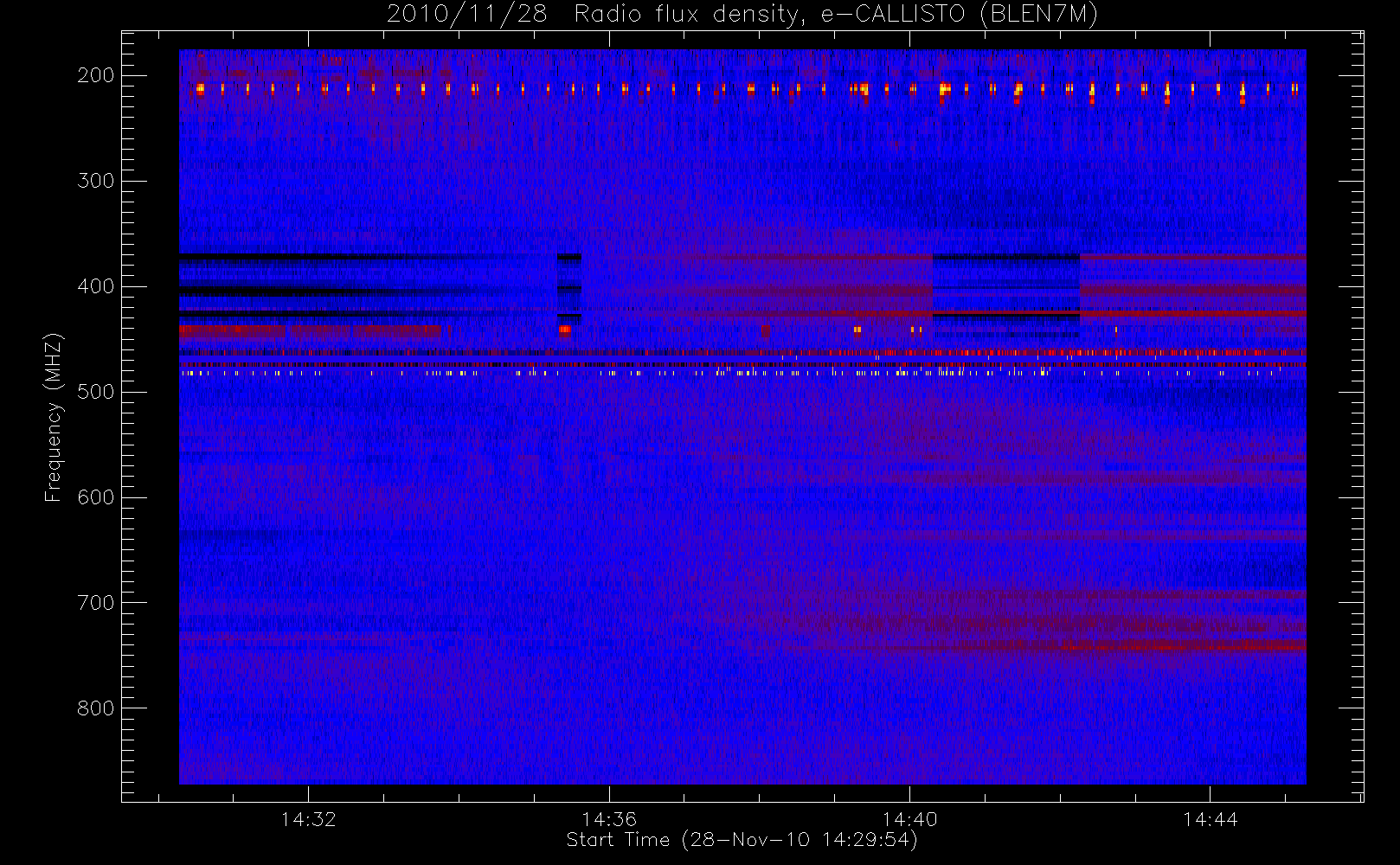1400x865 pixels.
Task: Click the 700 frequency tick label
Action: point(96,603)
